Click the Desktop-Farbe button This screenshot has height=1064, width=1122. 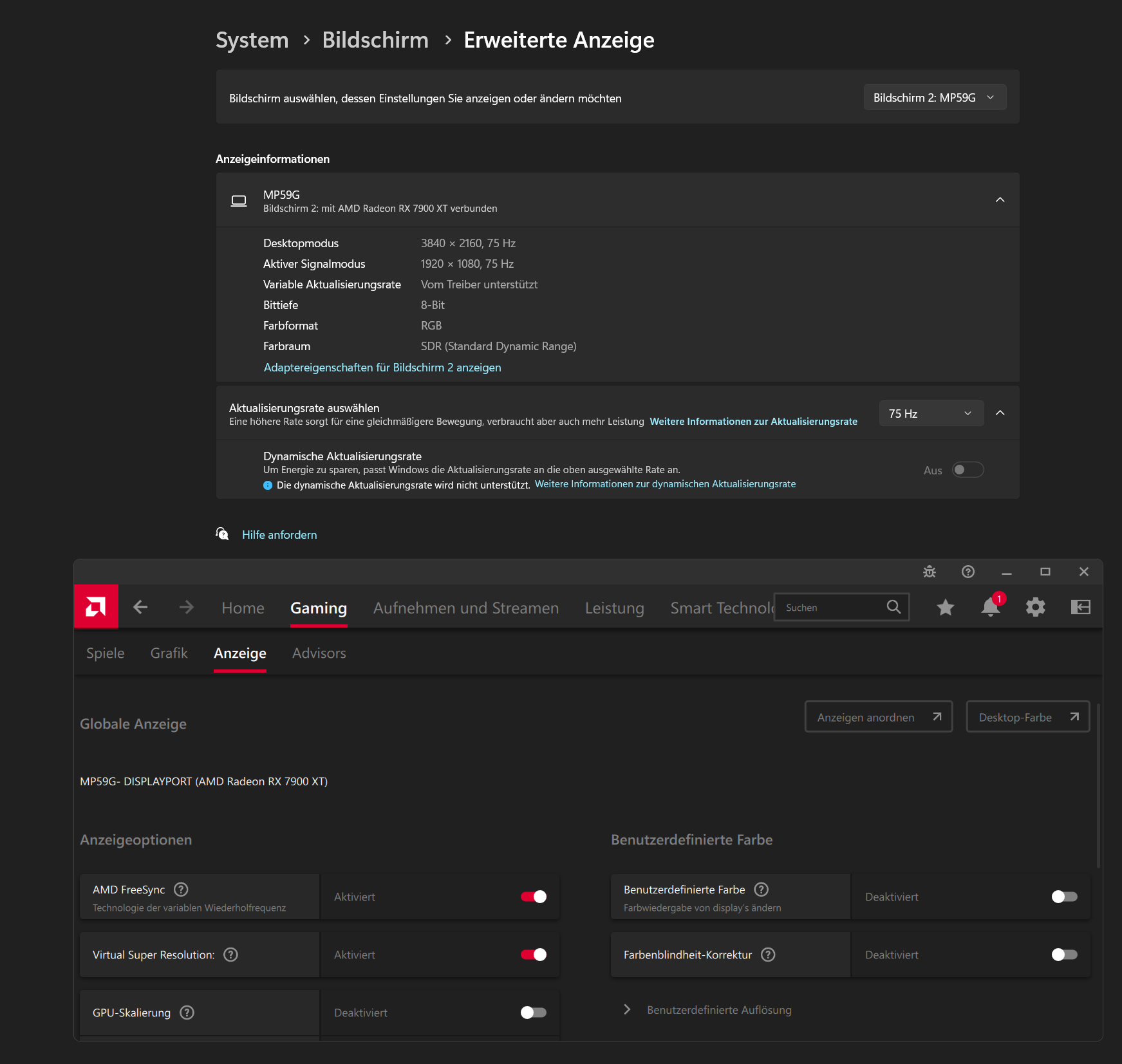pos(1028,717)
